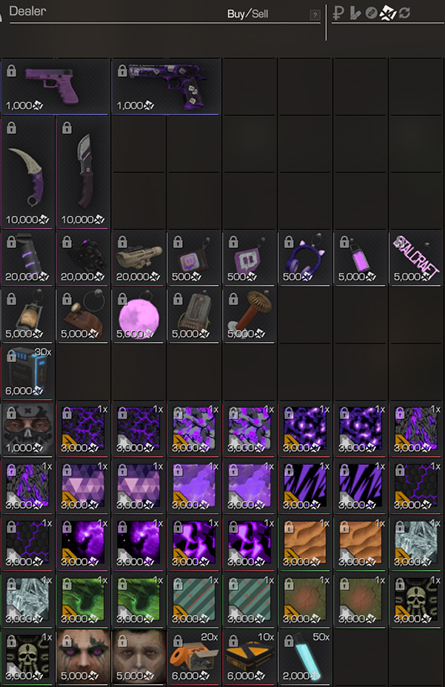The width and height of the screenshot is (445, 687).
Task: Pick the purple karambit knife for 10,000
Action: (x=28, y=172)
